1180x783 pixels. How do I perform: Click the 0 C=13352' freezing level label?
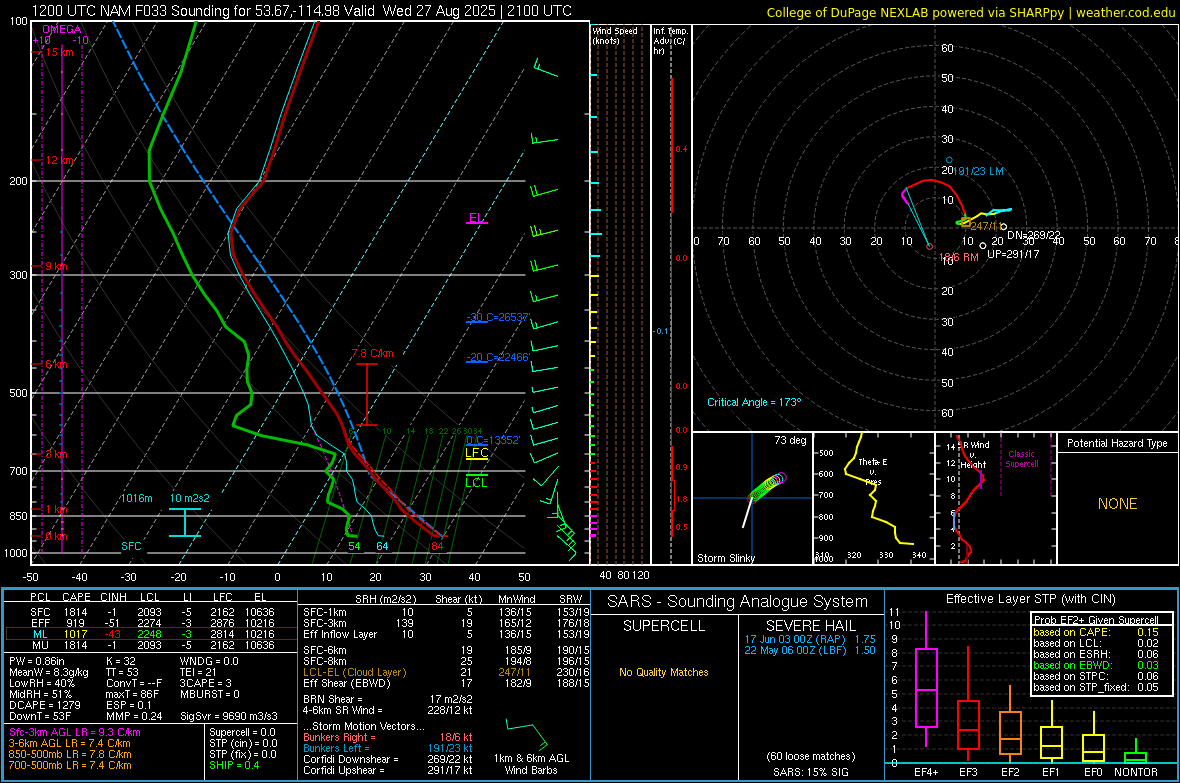[493, 440]
